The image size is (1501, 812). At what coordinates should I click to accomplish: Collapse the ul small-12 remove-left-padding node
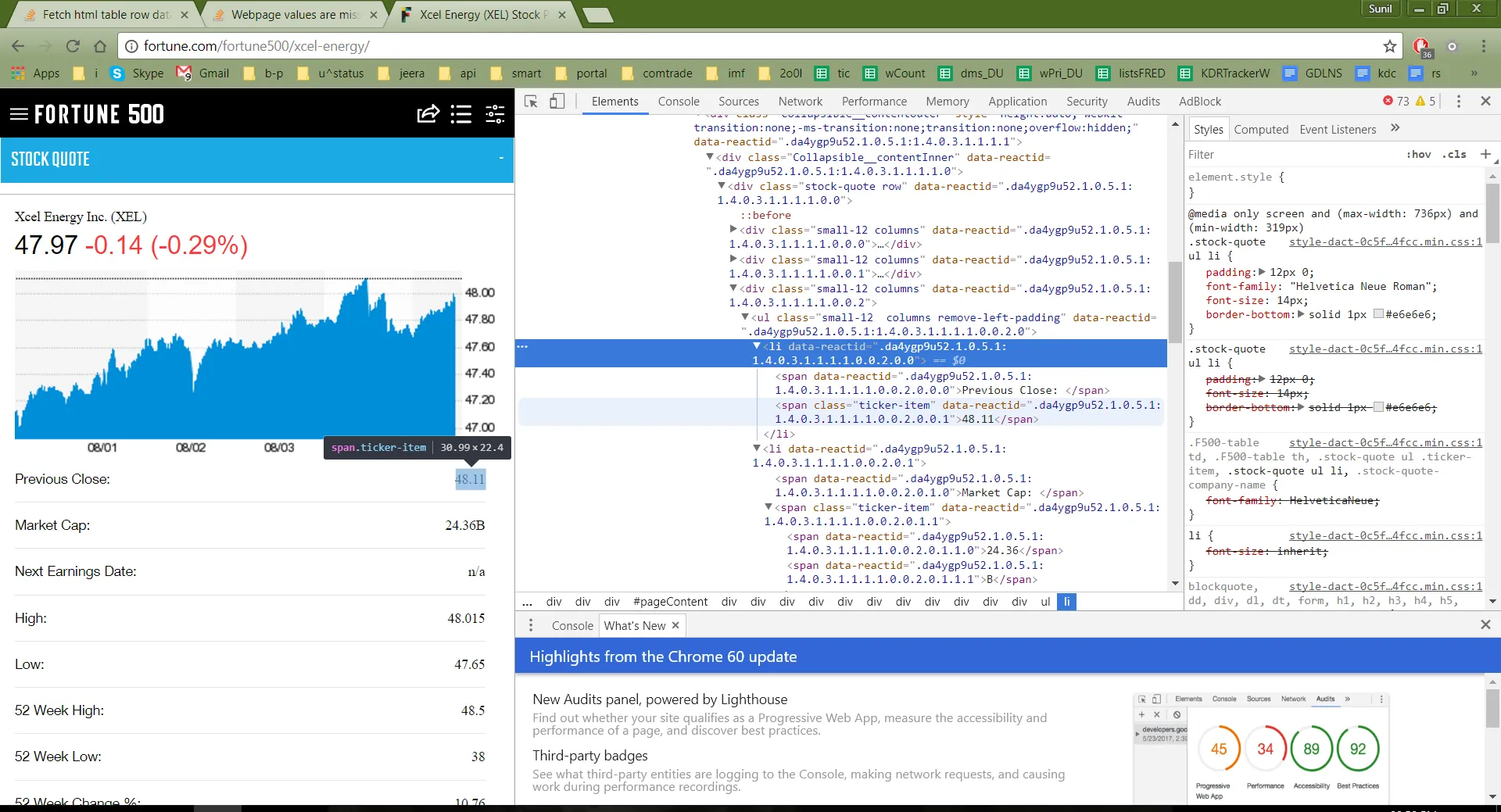(745, 317)
